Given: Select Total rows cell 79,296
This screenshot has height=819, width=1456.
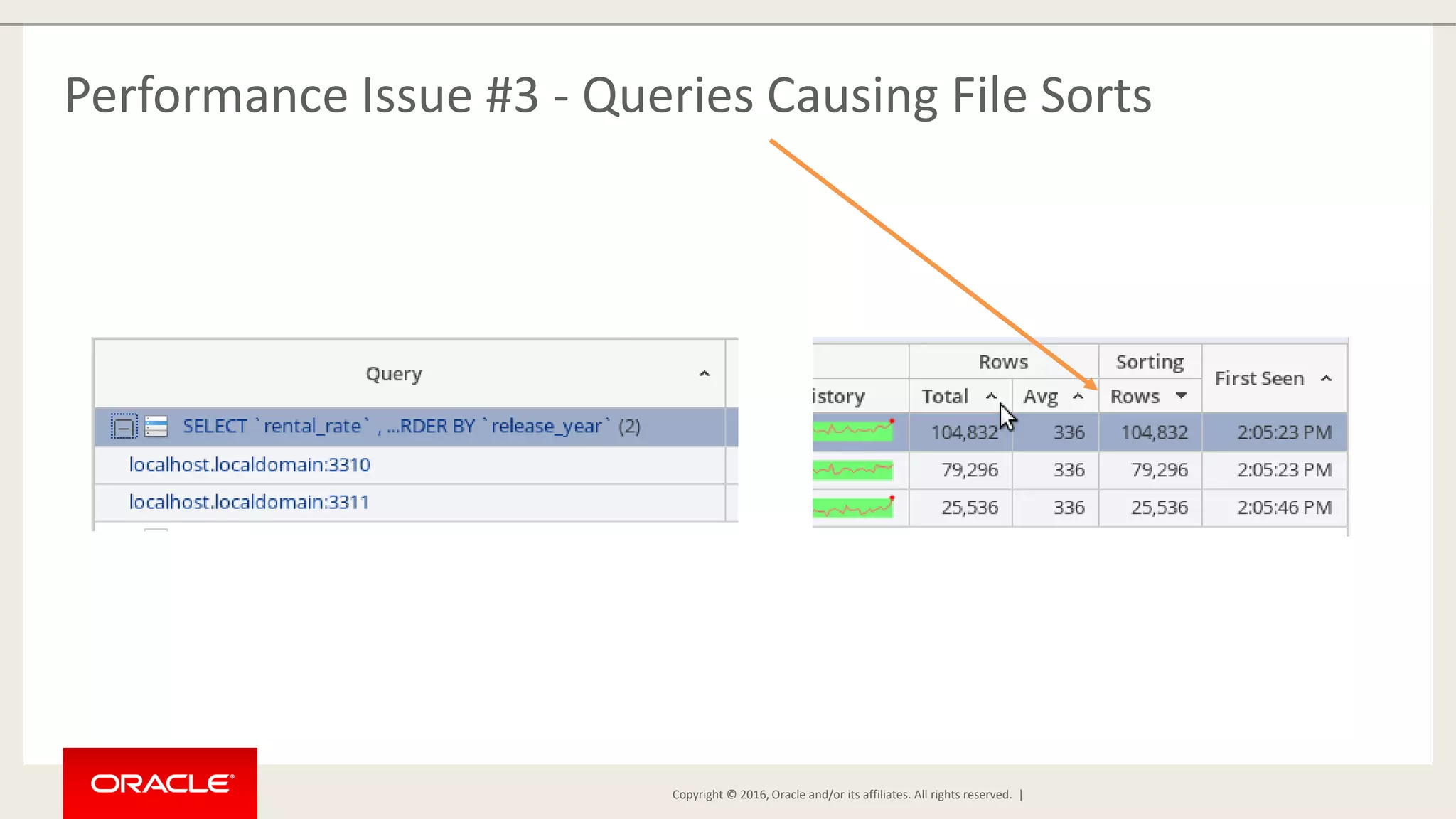Looking at the screenshot, I should tap(960, 470).
